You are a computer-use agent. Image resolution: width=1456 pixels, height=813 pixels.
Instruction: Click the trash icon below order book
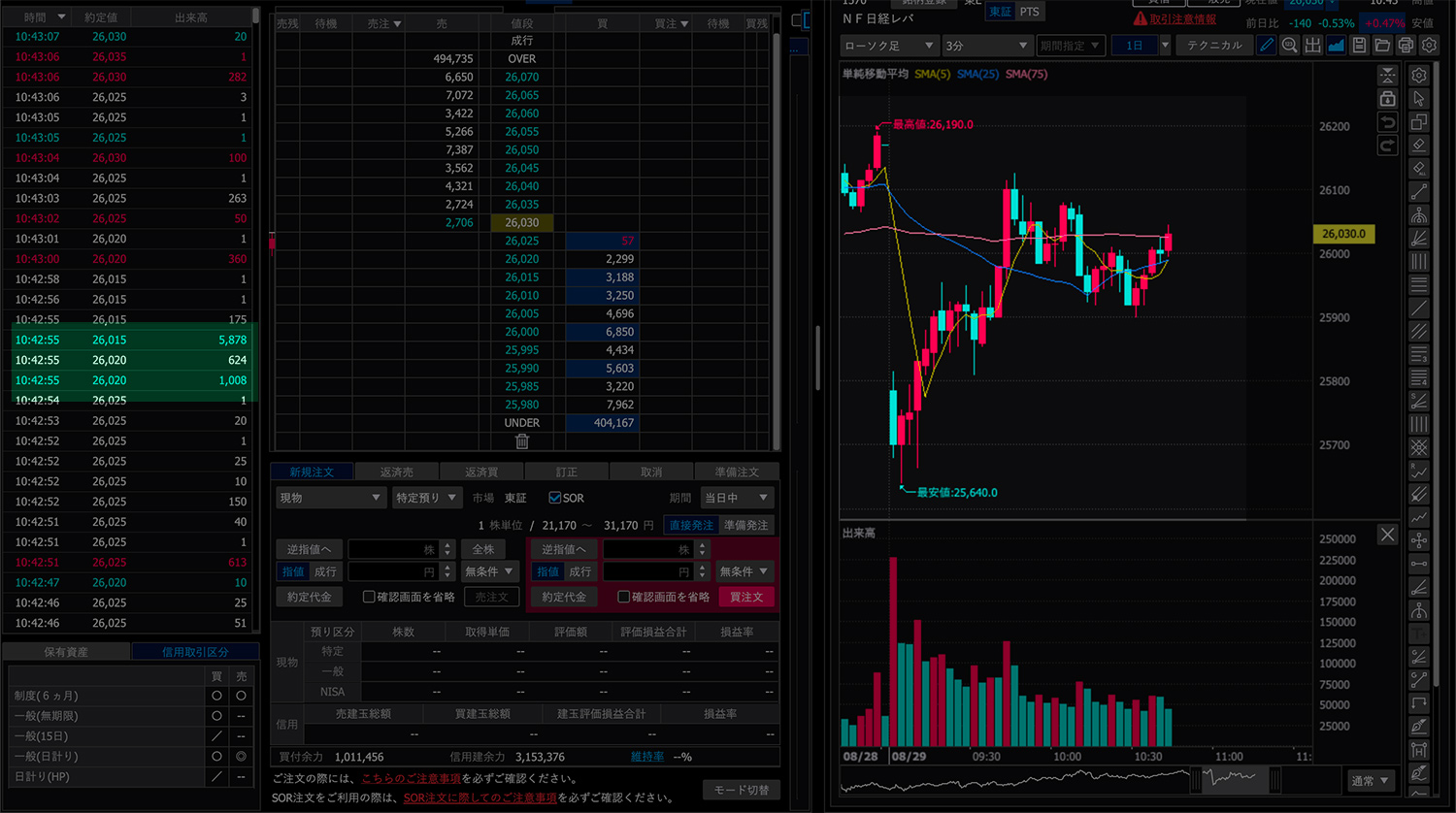(522, 441)
